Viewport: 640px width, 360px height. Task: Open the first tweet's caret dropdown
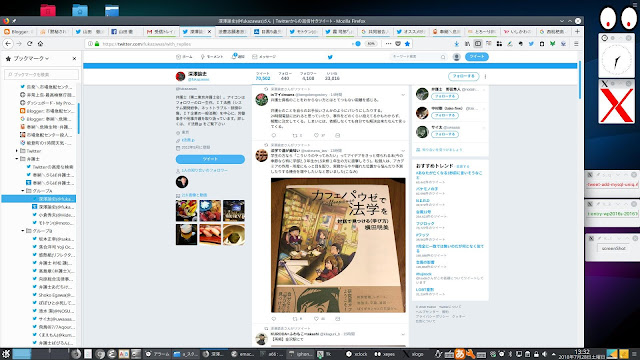(403, 95)
